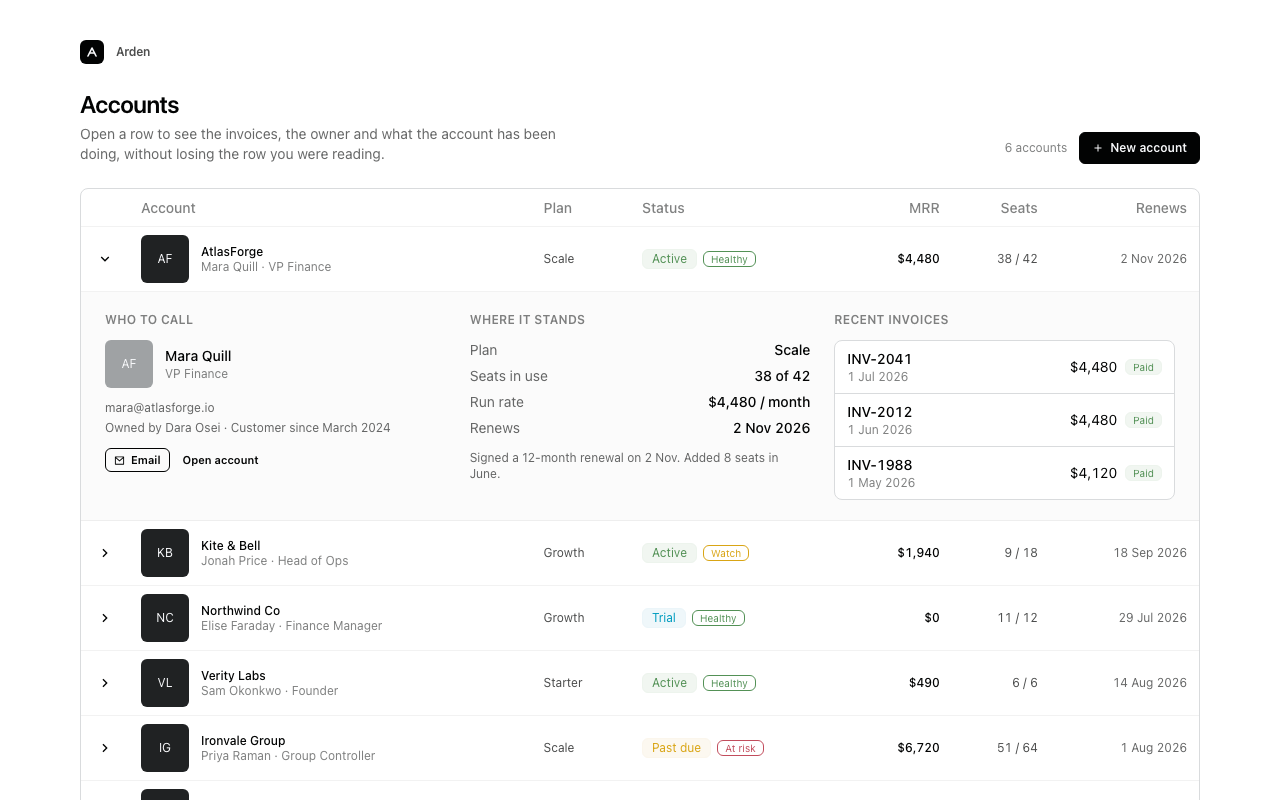1280x800 pixels.
Task: Open invoice INV-1988
Action: click(x=1004, y=473)
